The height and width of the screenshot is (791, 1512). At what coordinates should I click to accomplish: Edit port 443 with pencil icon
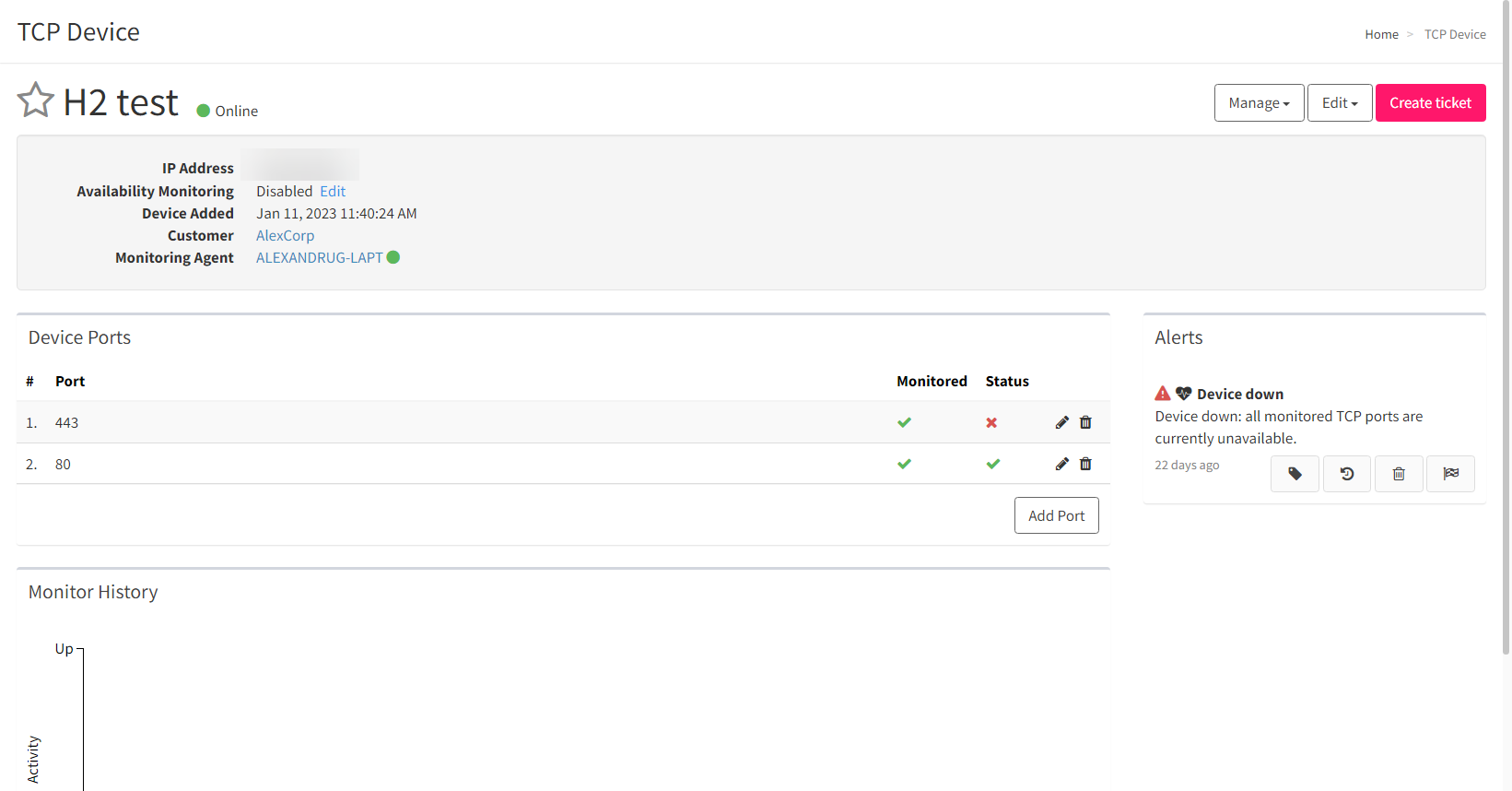click(x=1061, y=422)
